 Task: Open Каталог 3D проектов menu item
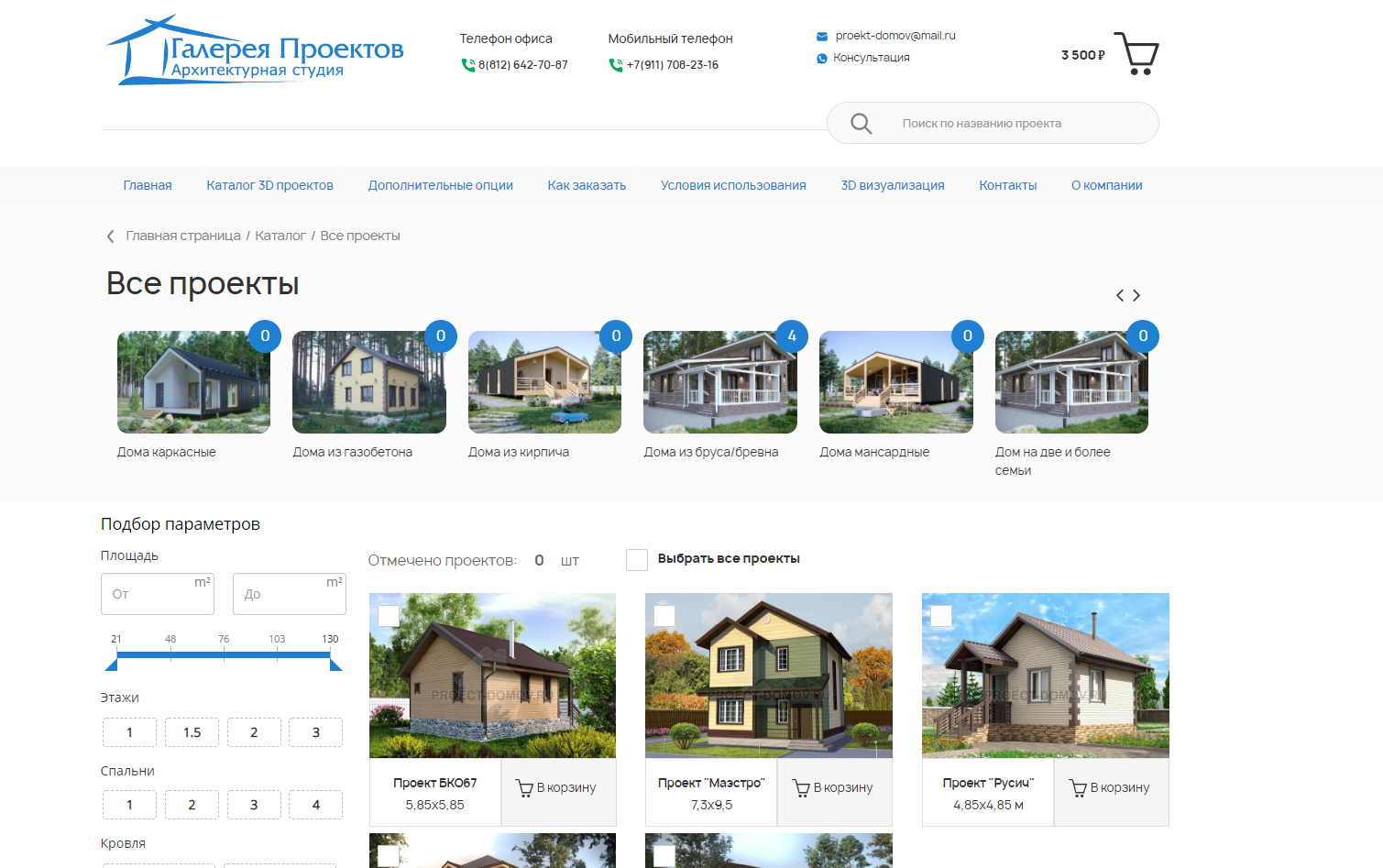270,185
